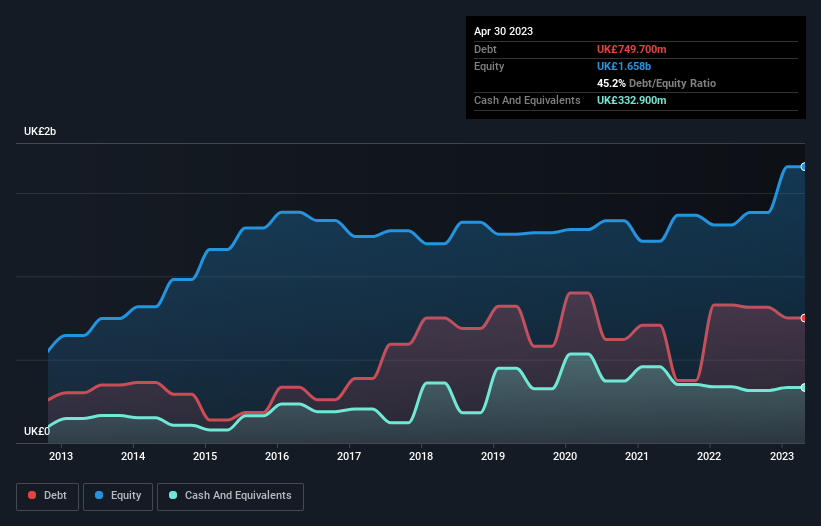Toggle the Debt legend button
The width and height of the screenshot is (821, 526).
pos(48,496)
